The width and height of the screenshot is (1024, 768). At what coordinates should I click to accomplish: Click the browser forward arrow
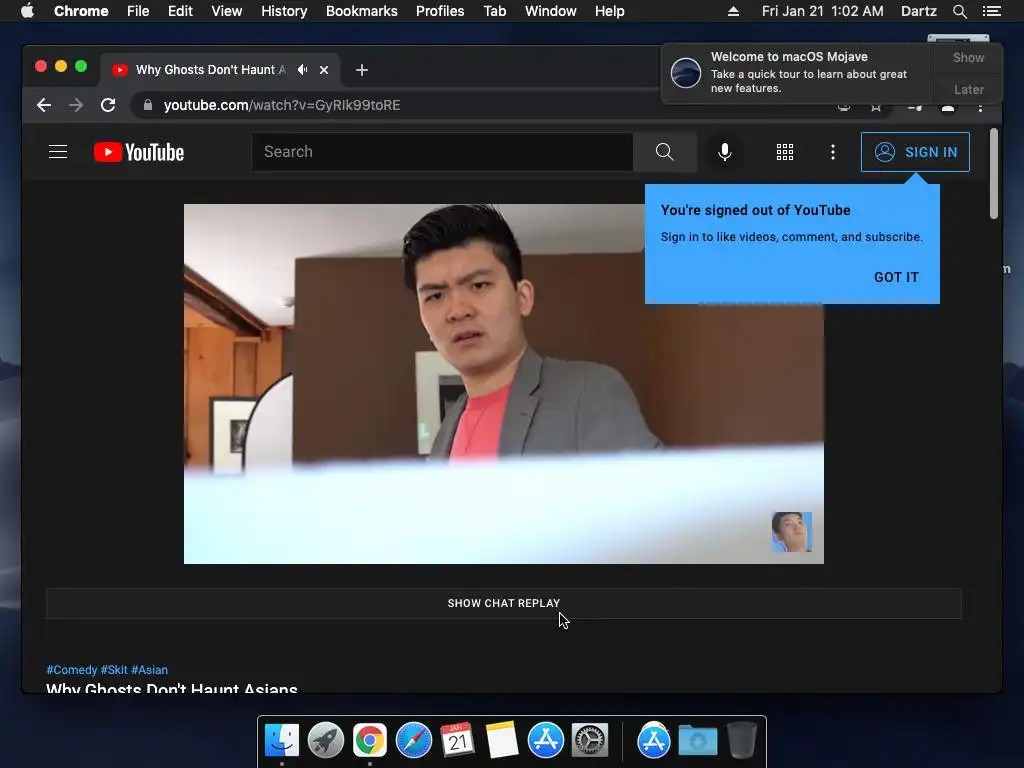[76, 105]
